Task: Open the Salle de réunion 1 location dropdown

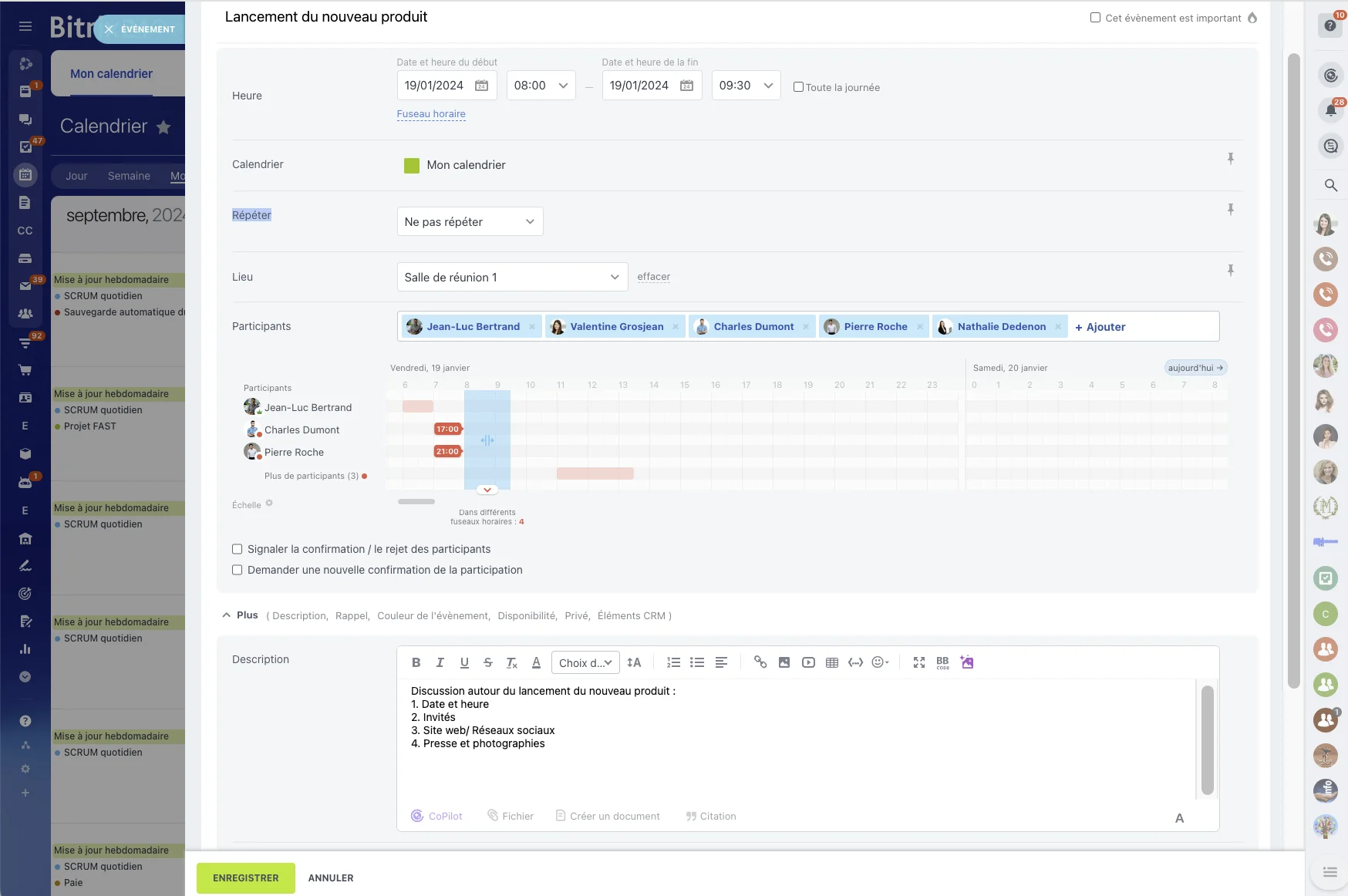Action: 511,277
